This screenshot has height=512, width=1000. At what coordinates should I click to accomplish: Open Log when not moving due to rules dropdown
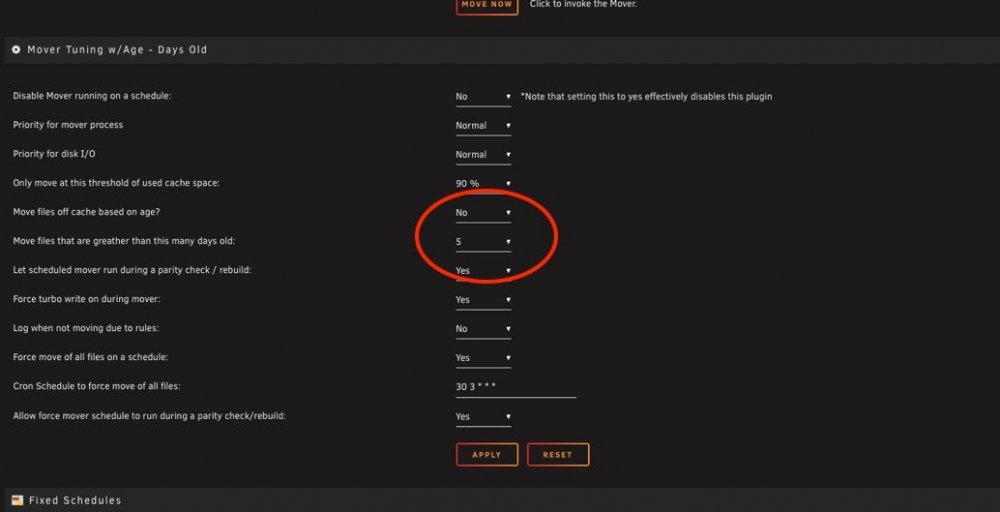point(483,329)
